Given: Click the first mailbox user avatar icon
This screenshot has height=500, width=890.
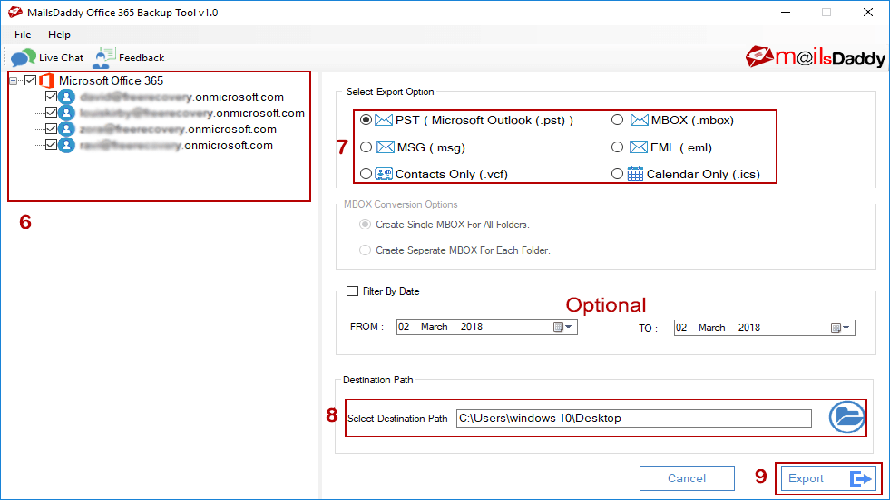Looking at the screenshot, I should [x=66, y=97].
